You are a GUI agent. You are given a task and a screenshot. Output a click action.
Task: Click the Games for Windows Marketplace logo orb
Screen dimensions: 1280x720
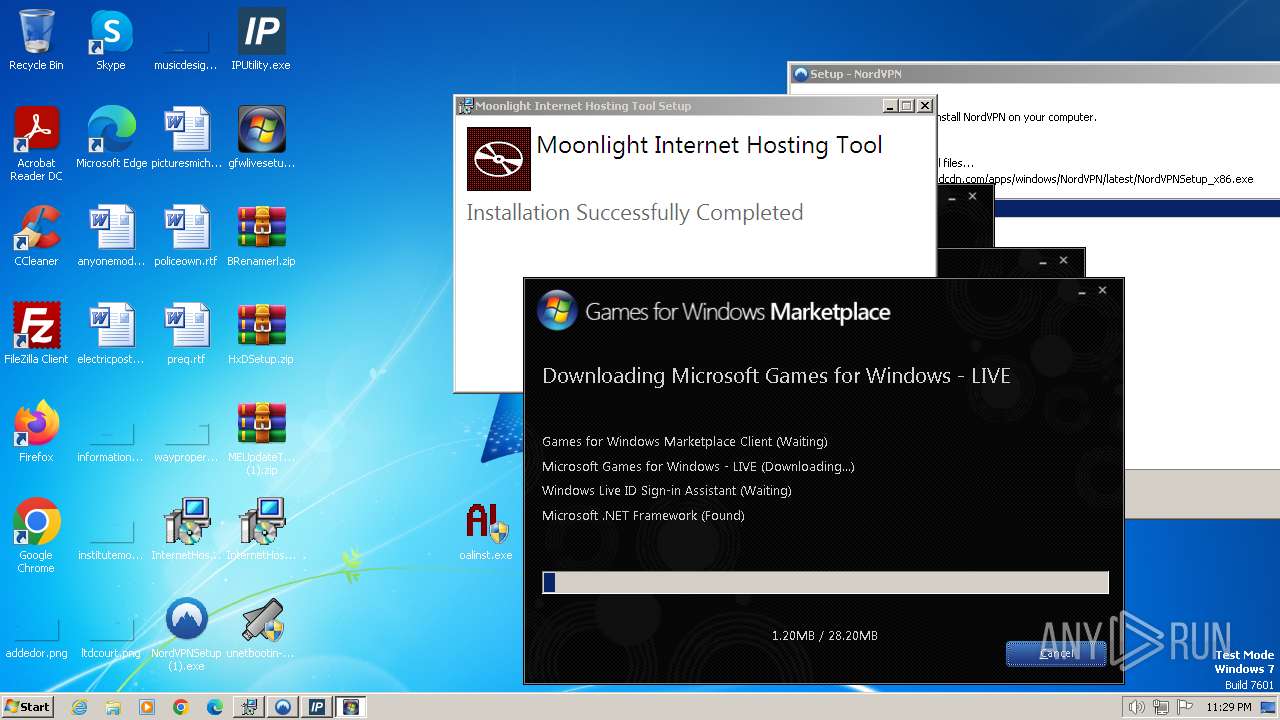click(557, 311)
